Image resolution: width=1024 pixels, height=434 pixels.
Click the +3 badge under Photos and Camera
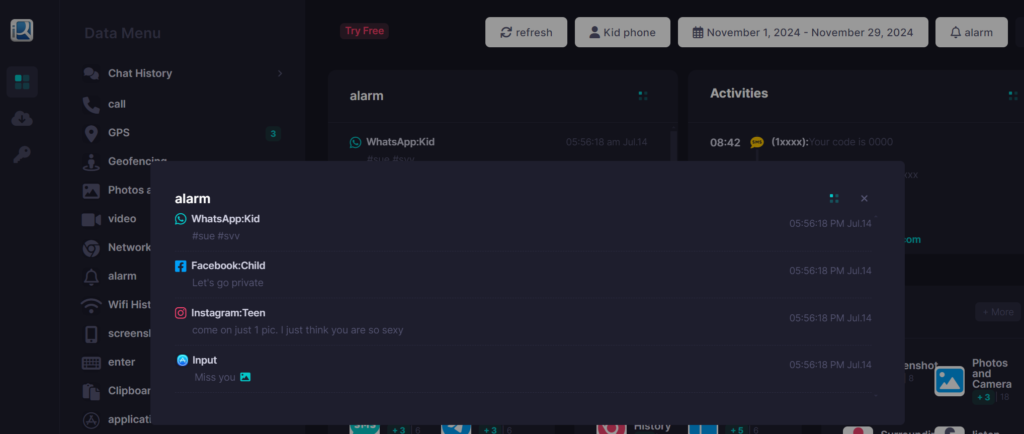pyautogui.click(x=984, y=397)
